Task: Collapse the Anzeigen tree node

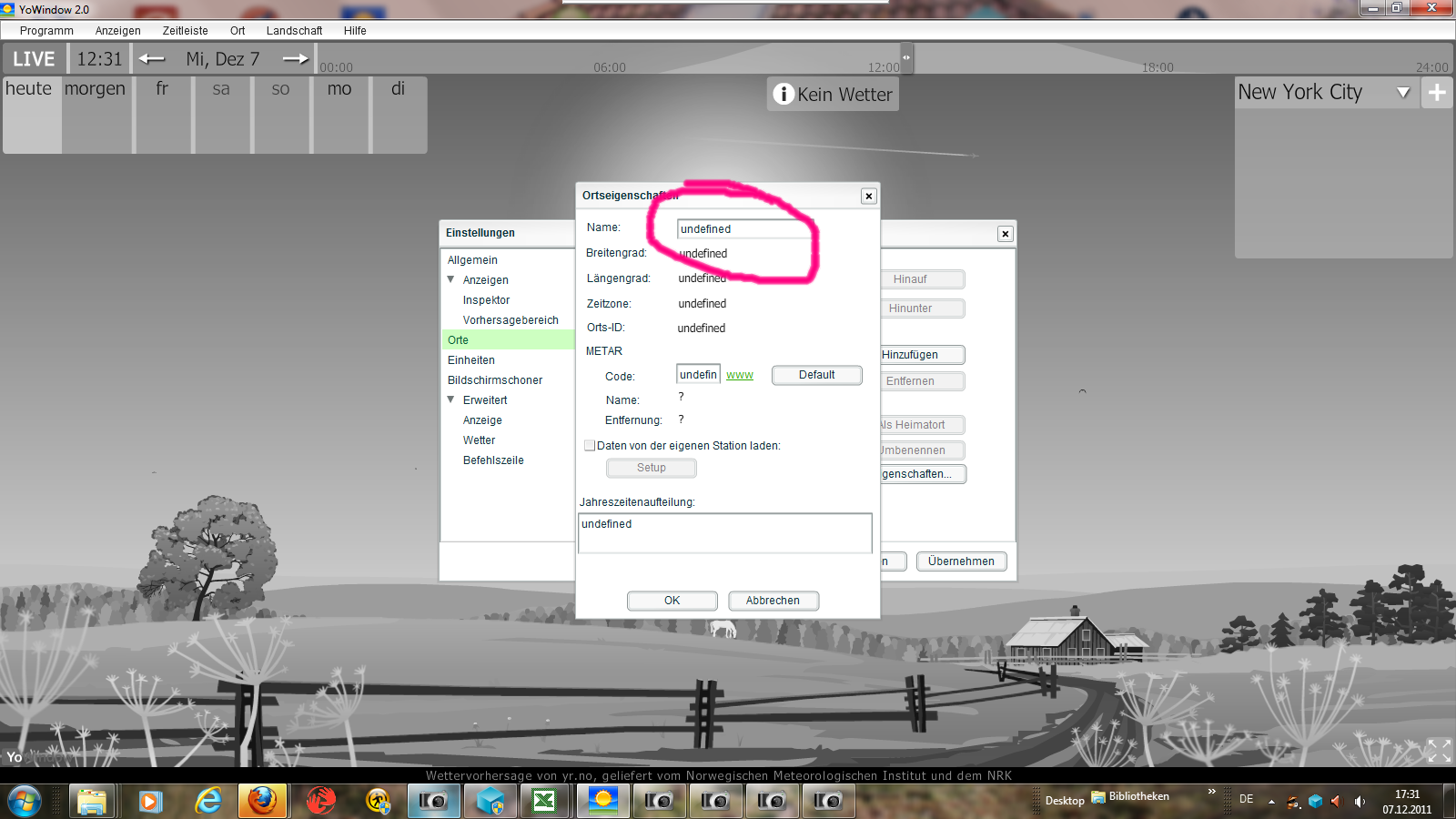Action: pyautogui.click(x=450, y=279)
